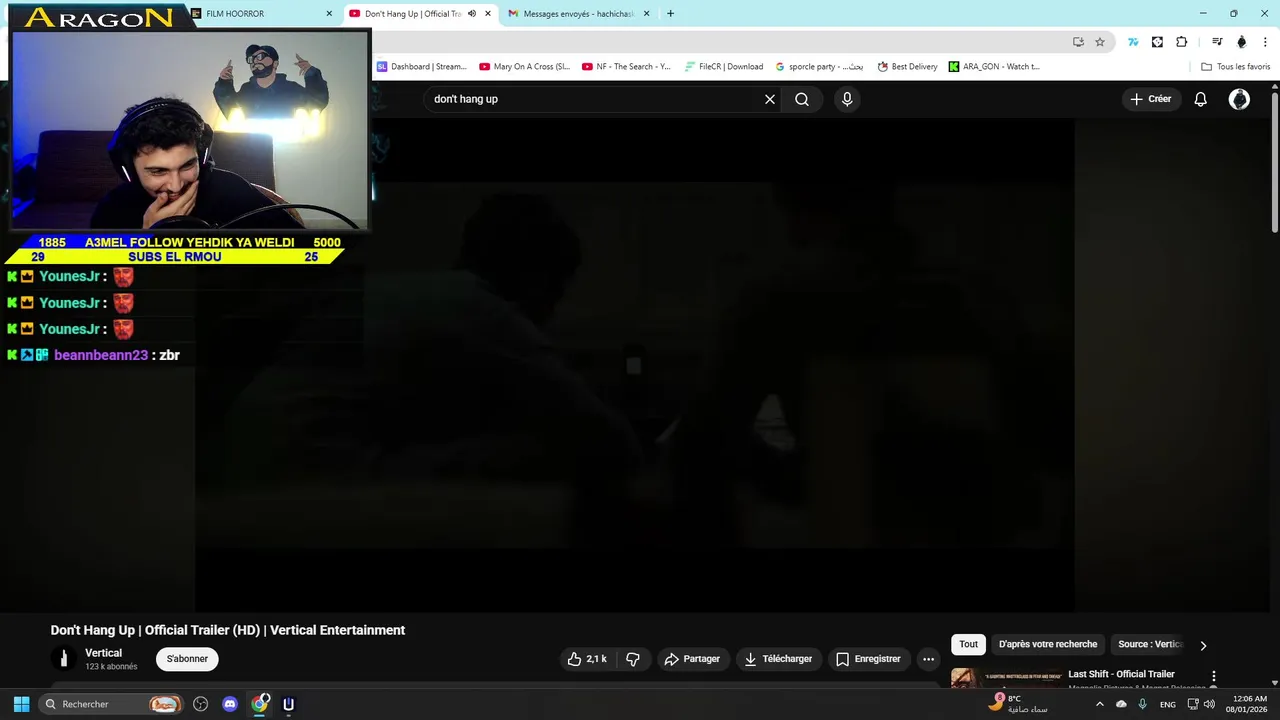Mute the Don't Hang Up tab audio

click(472, 14)
